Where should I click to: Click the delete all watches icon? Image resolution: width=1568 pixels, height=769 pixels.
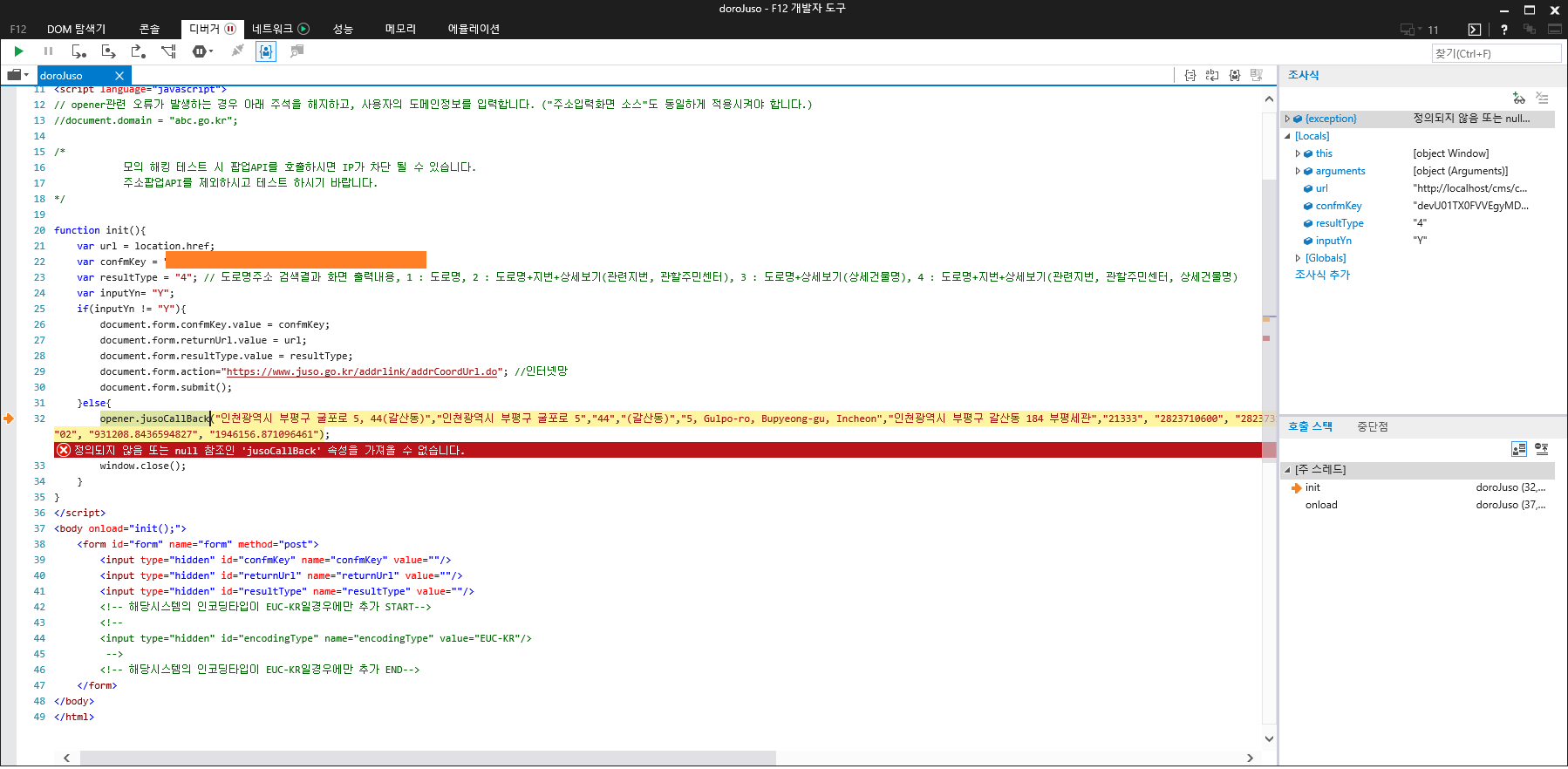click(1543, 99)
